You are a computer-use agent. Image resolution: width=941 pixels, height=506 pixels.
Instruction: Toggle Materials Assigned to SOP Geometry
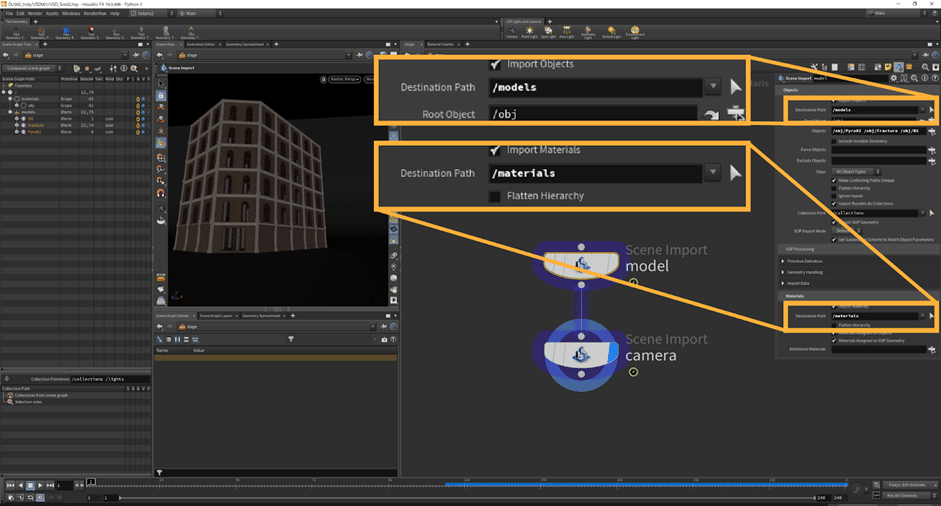coord(835,341)
